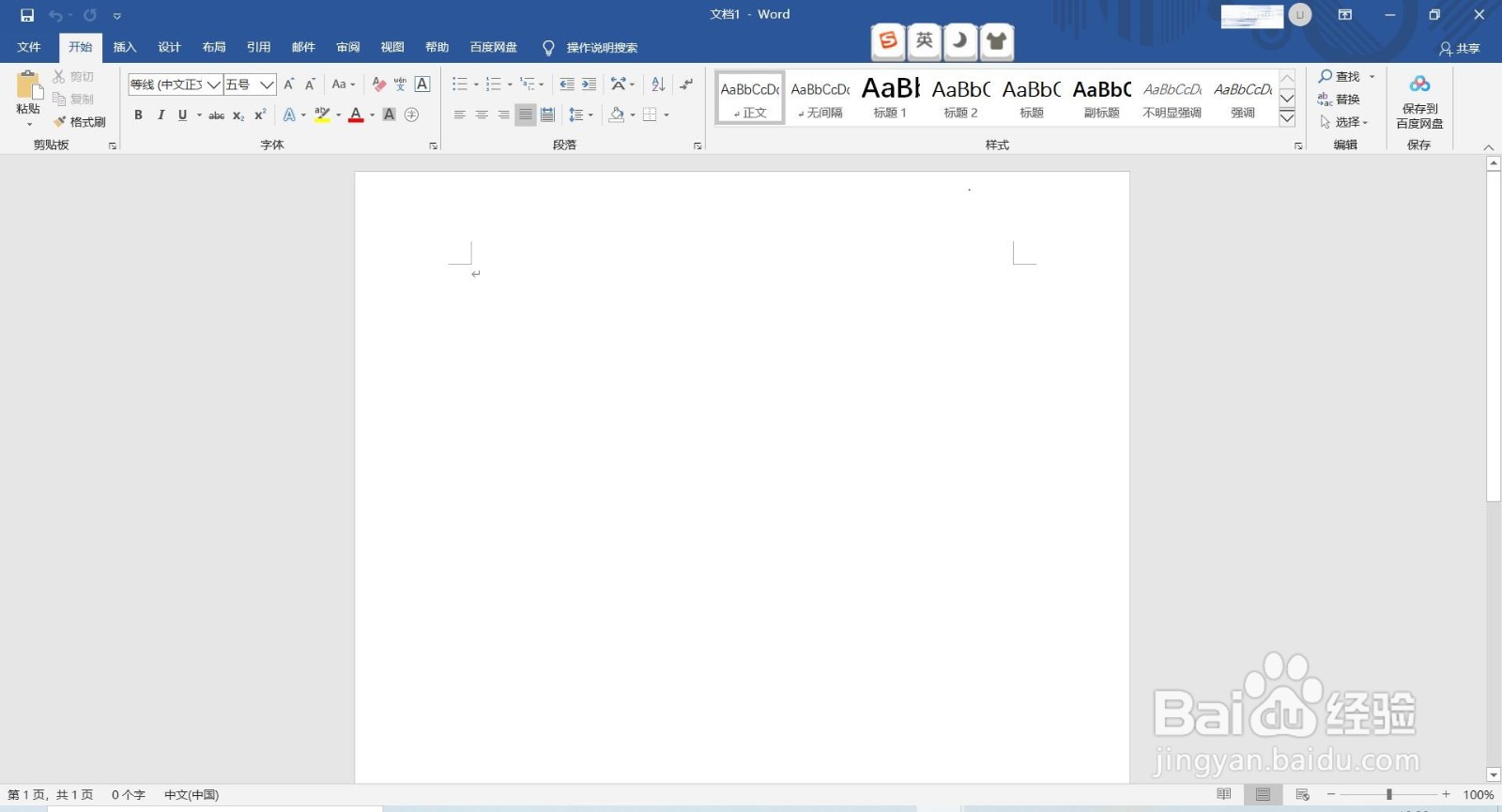Toggle character shading A button

[x=389, y=115]
